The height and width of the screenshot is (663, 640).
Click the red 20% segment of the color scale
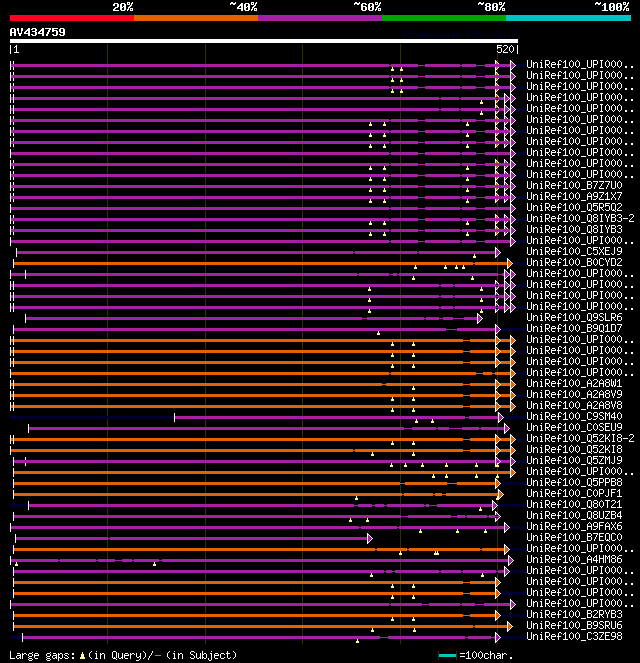click(x=72, y=18)
